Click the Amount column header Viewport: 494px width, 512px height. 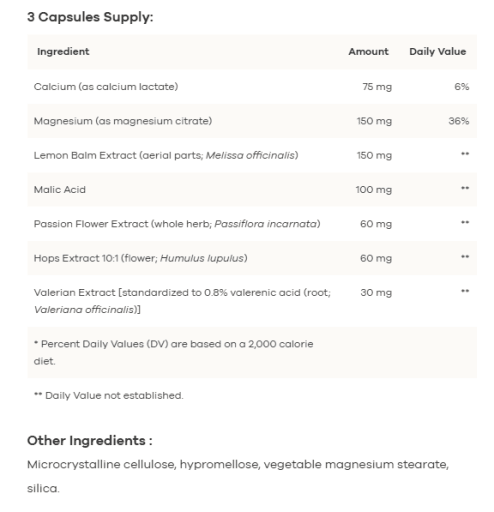368,52
